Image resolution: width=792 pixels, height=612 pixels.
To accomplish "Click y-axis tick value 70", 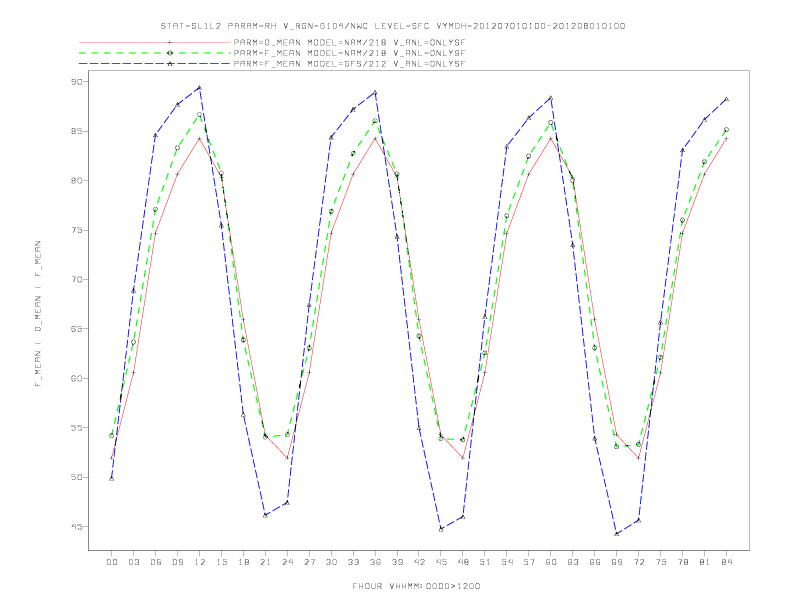I will 76,279.
